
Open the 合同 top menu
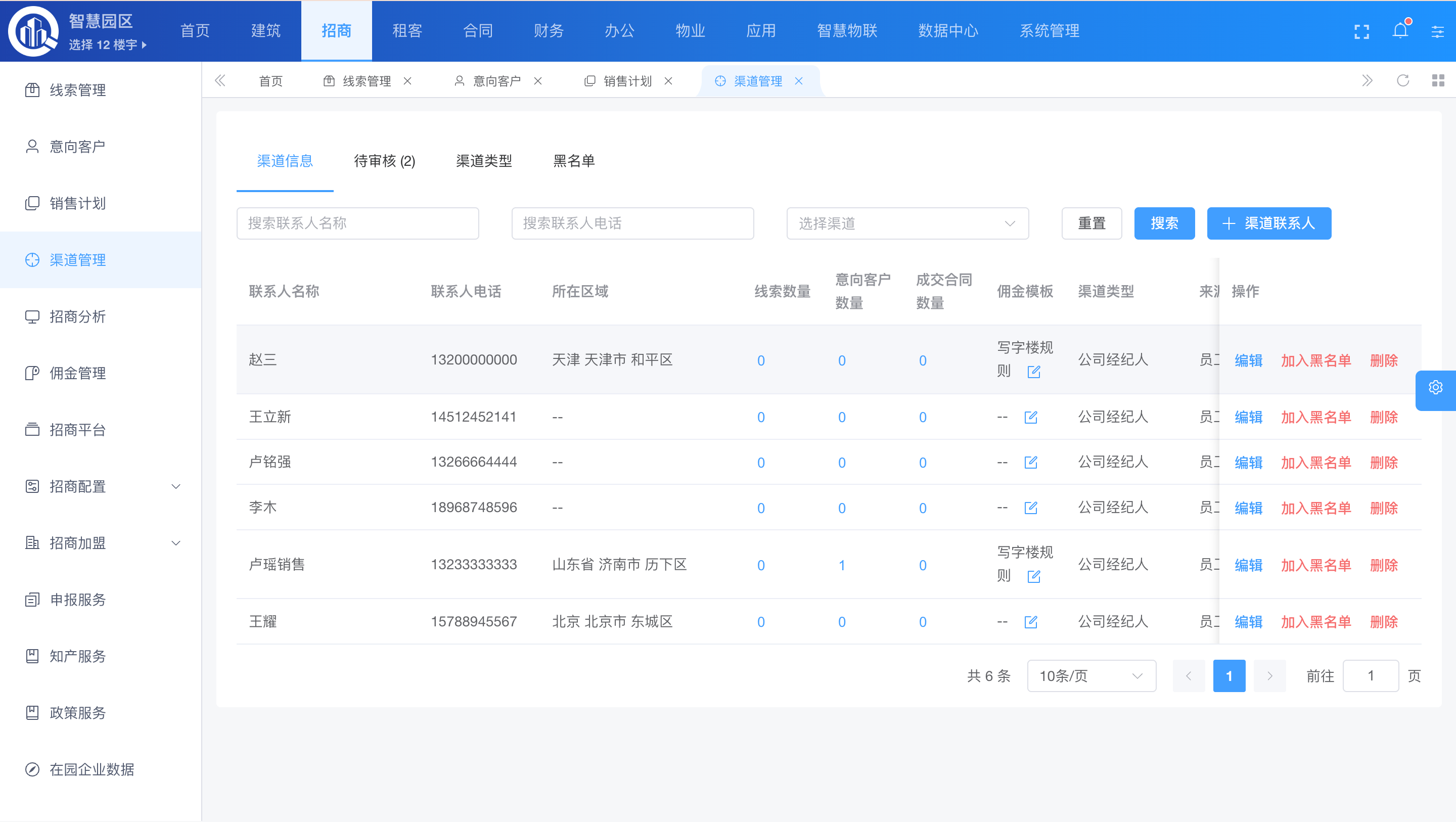tap(478, 30)
